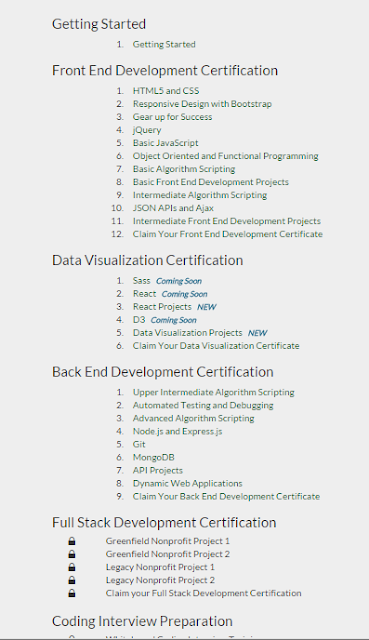Open the Getting Started lesson link

pyautogui.click(x=164, y=44)
